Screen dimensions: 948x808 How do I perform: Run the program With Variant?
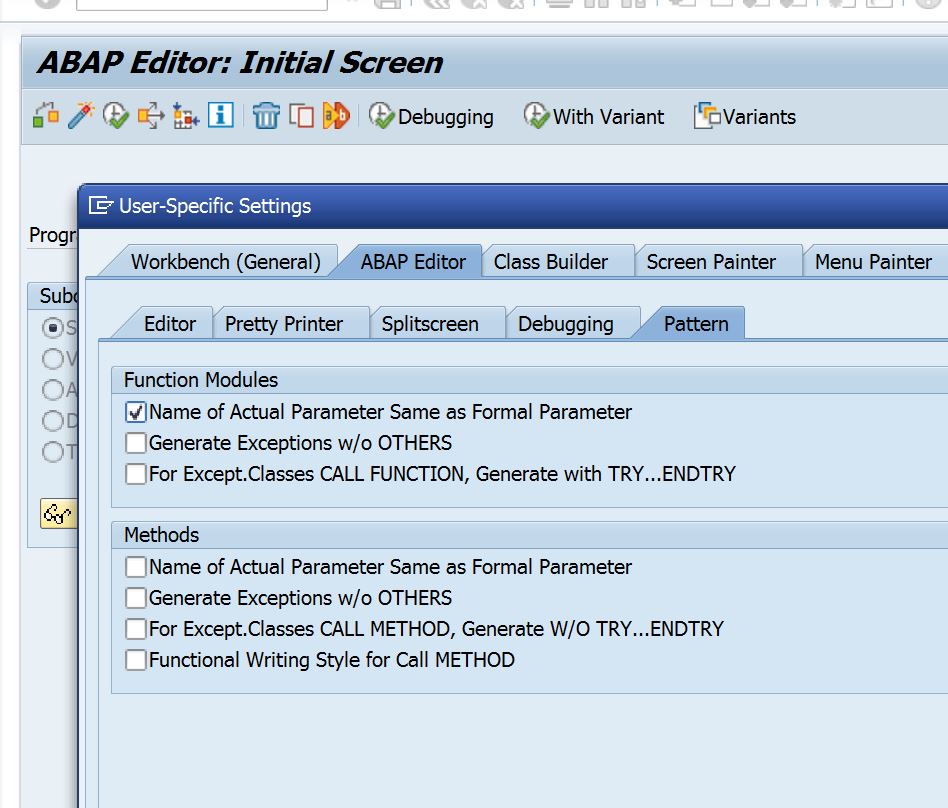click(x=594, y=116)
